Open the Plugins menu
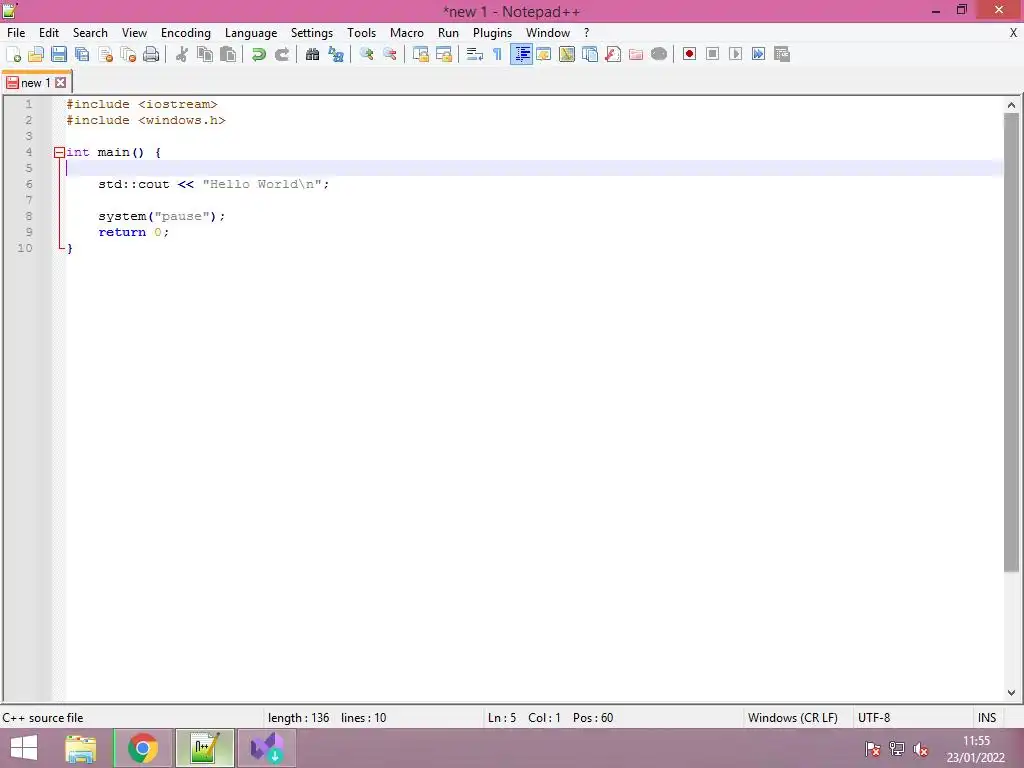The height and width of the screenshot is (768, 1024). click(x=492, y=33)
